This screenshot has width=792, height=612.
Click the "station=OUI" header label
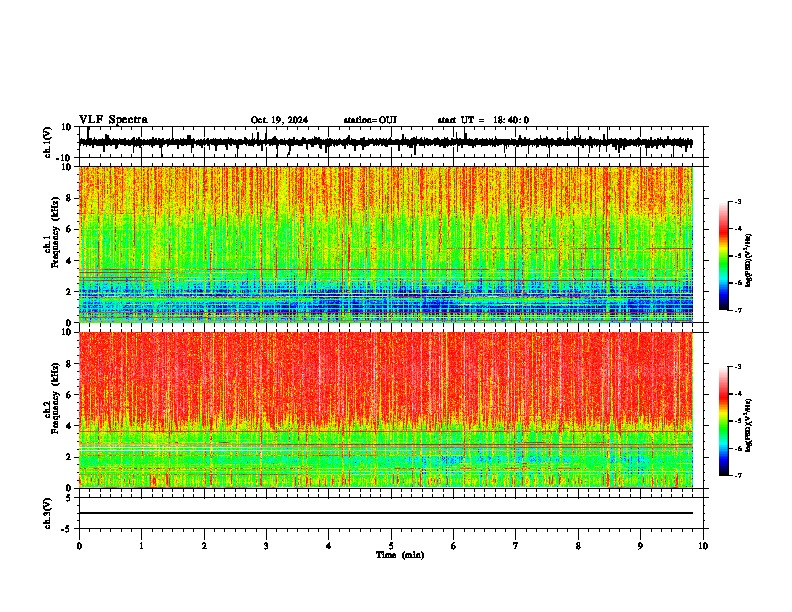[370, 120]
